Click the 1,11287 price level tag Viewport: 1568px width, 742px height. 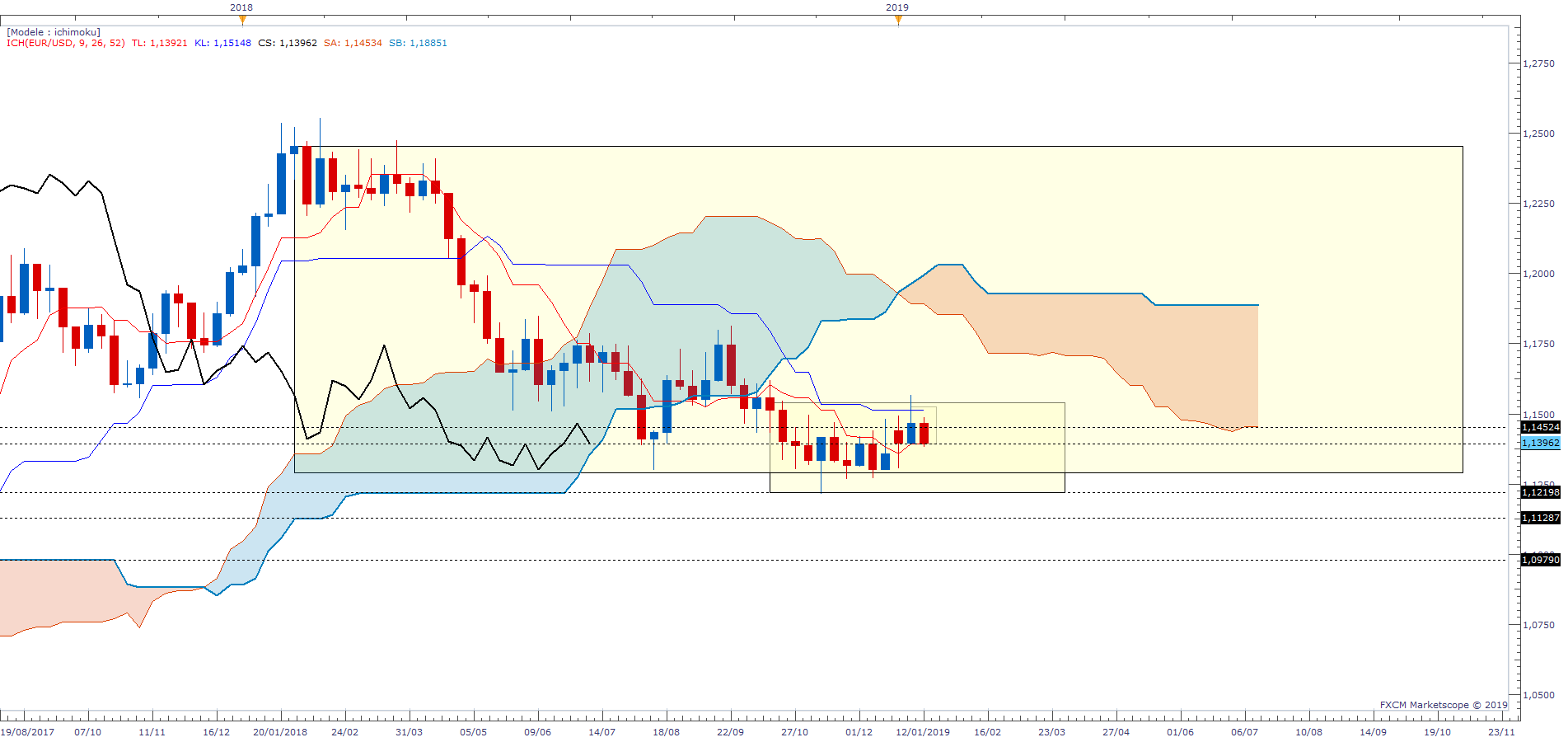tap(1540, 518)
